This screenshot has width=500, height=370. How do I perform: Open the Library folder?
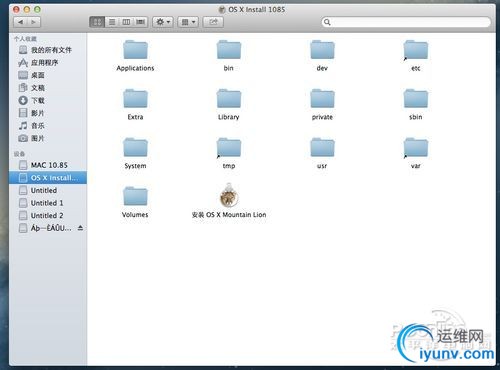(x=229, y=99)
